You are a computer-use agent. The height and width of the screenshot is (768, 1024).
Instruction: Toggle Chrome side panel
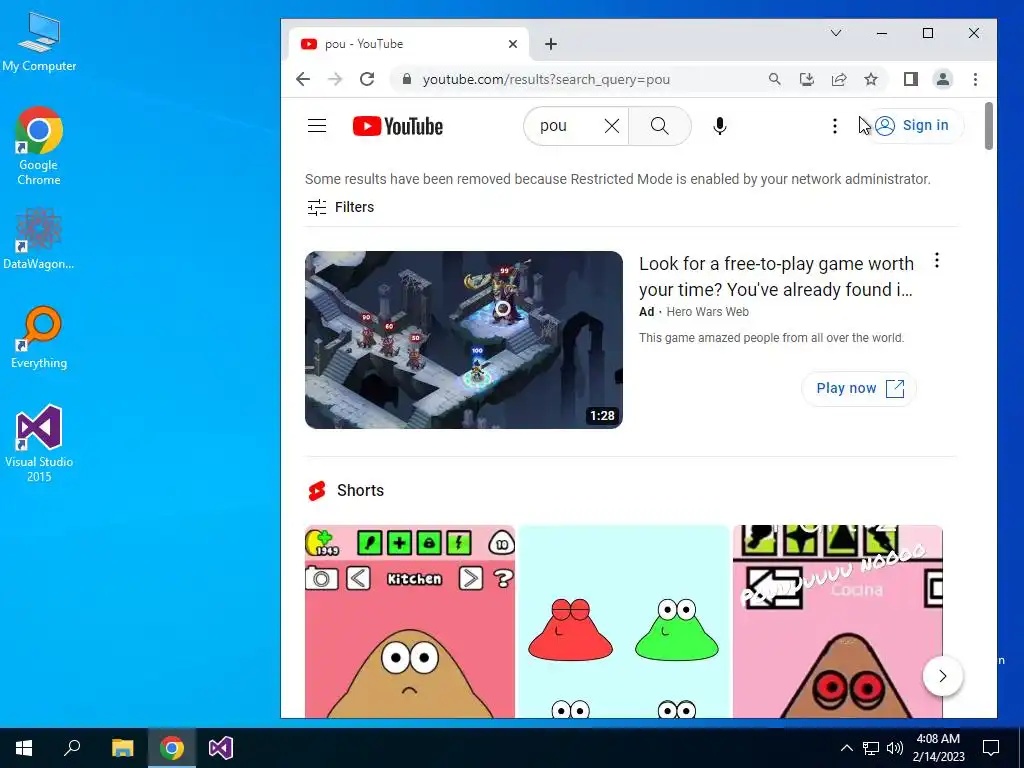(910, 80)
